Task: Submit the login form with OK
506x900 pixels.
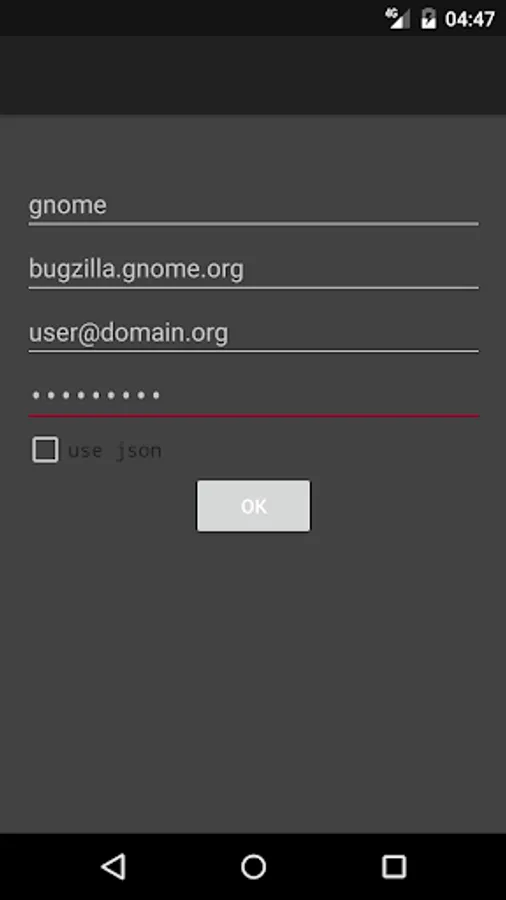Action: [x=254, y=506]
